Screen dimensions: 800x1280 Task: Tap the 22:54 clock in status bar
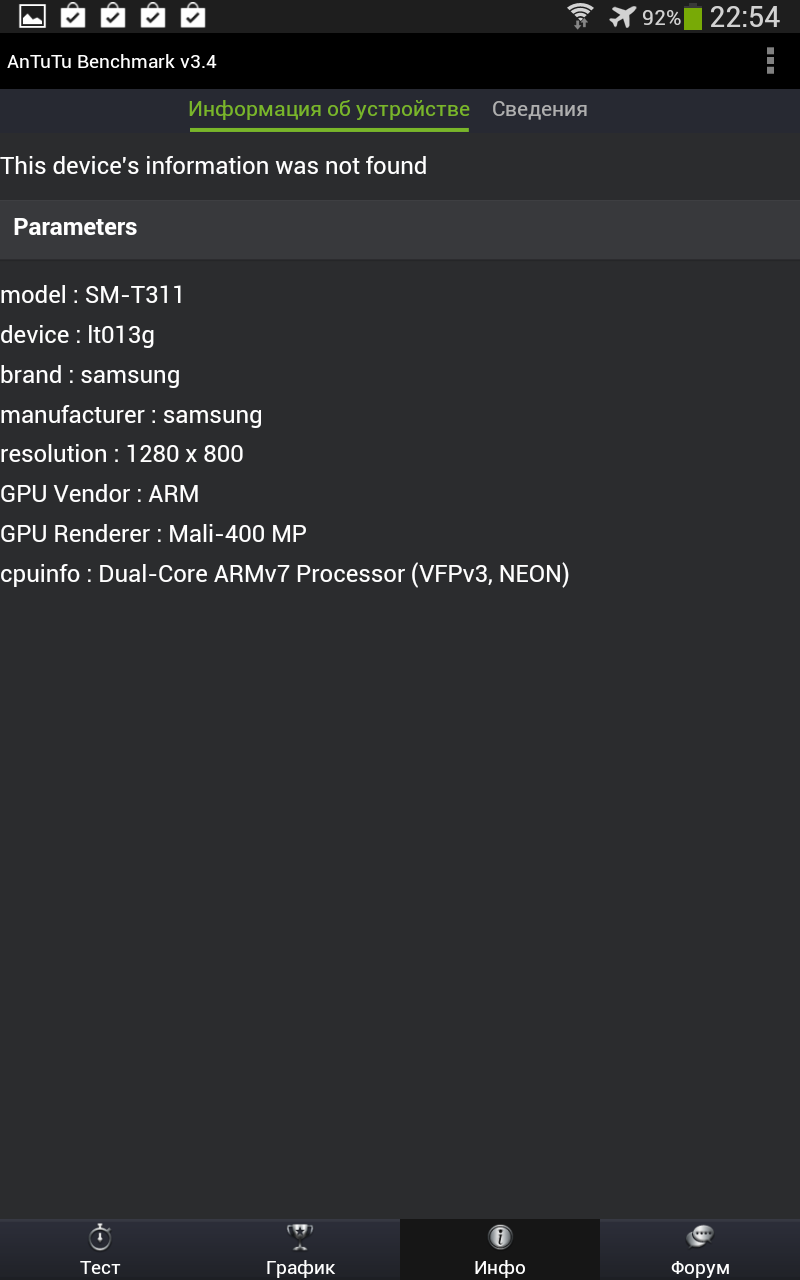[745, 17]
